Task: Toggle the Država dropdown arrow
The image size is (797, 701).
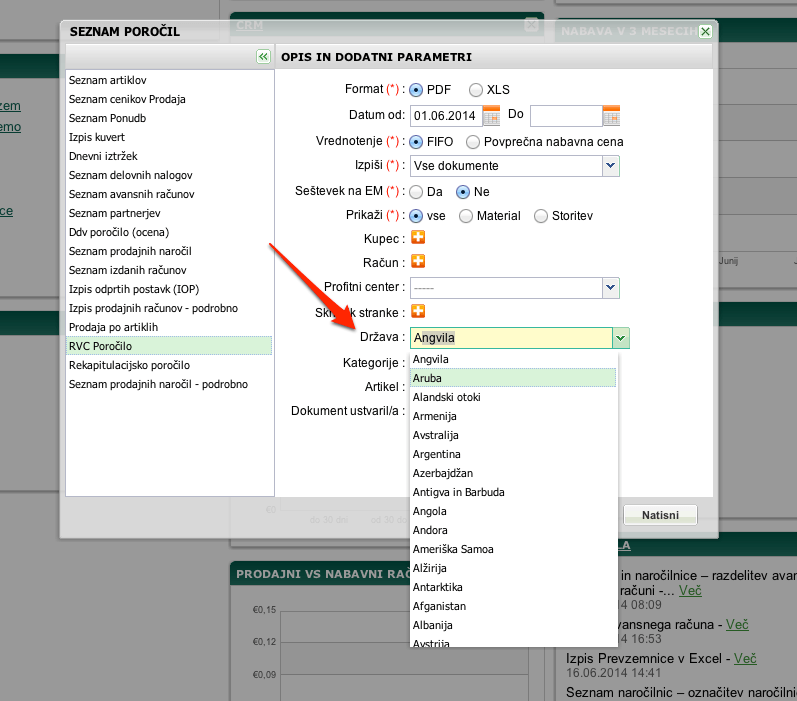Action: point(621,338)
